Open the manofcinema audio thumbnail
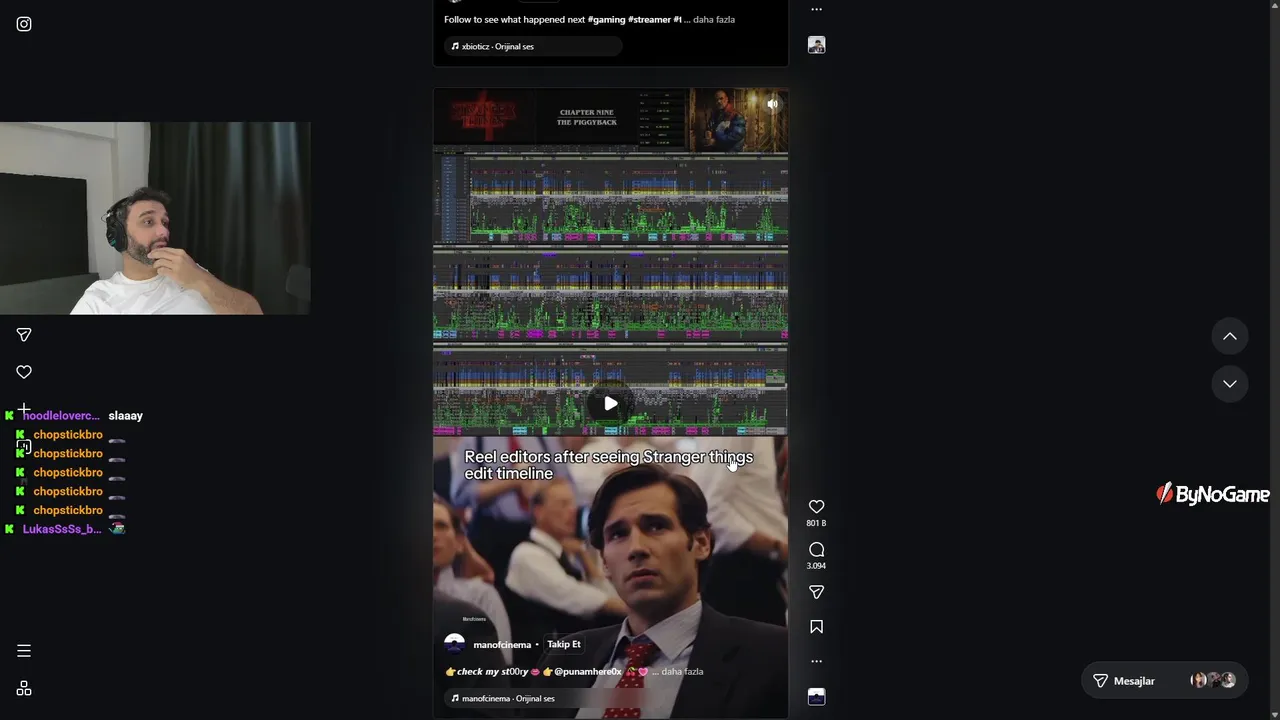 click(x=816, y=696)
